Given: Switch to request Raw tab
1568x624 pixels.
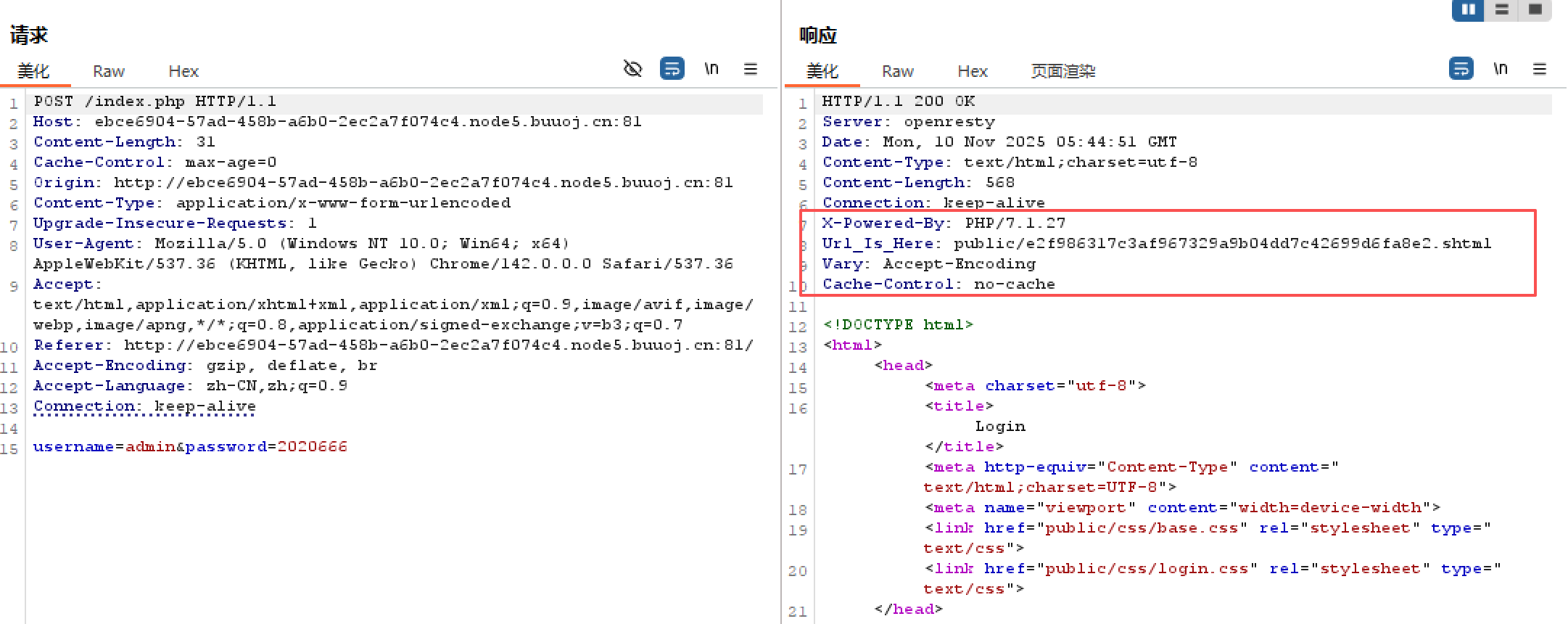Looking at the screenshot, I should pyautogui.click(x=109, y=71).
